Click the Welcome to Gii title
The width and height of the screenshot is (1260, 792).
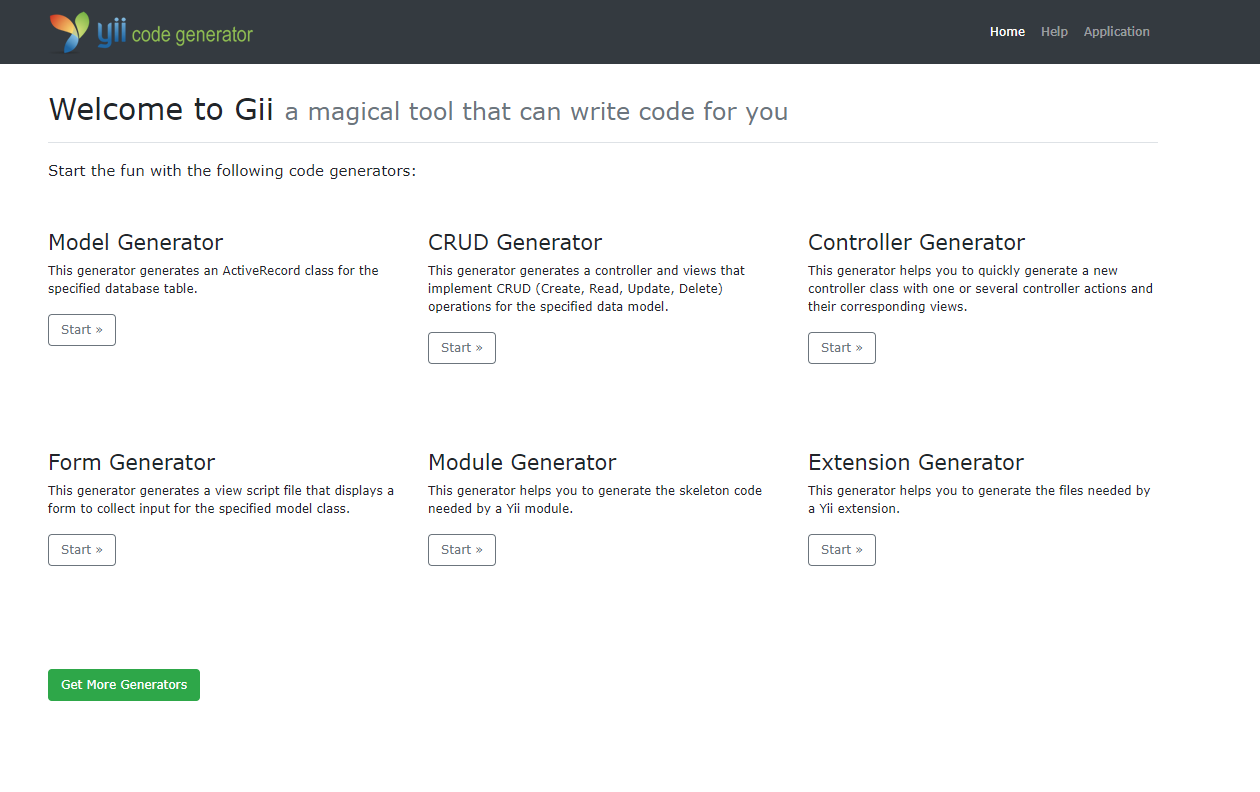(x=161, y=109)
